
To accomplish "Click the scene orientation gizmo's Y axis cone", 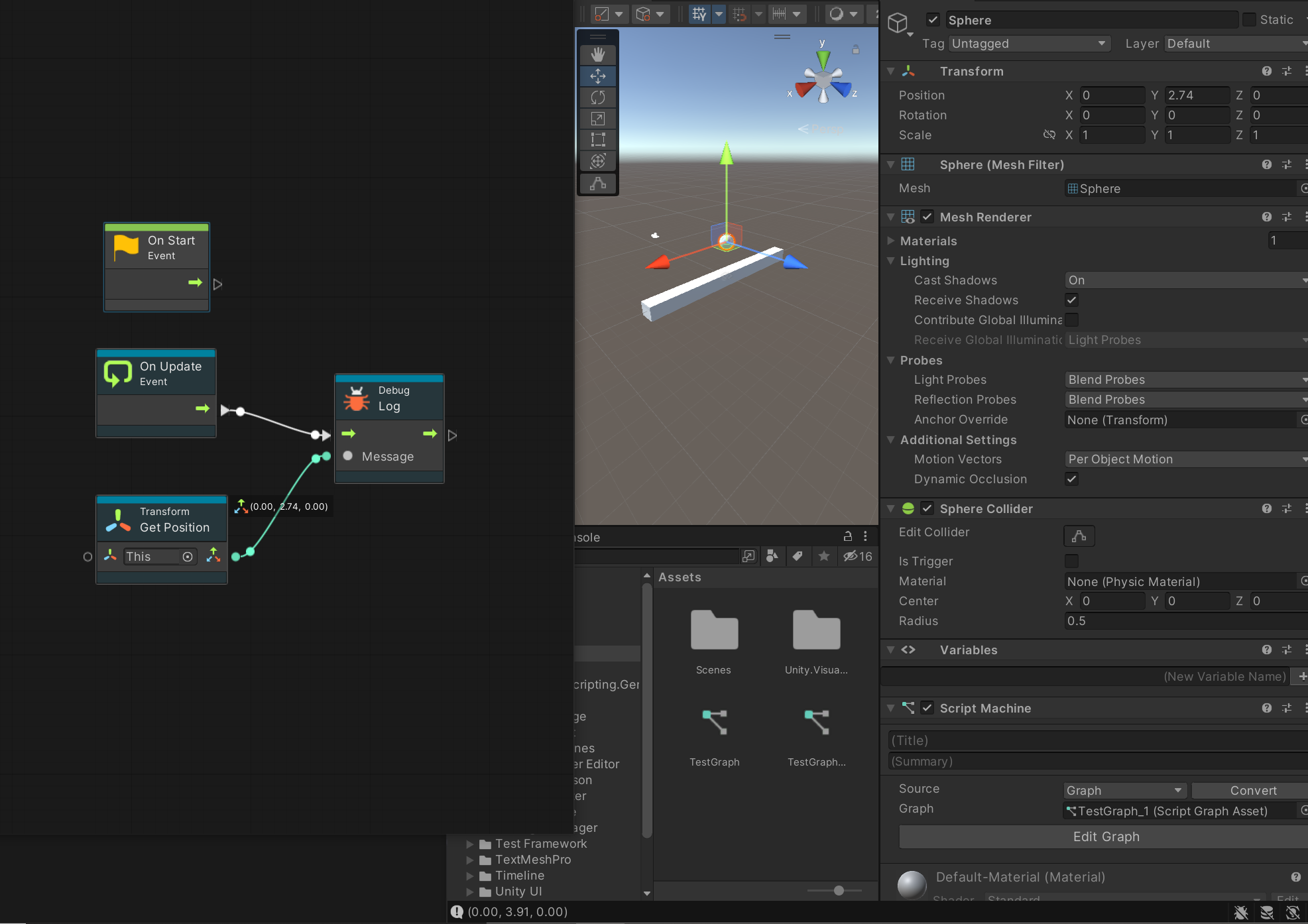I will [823, 57].
